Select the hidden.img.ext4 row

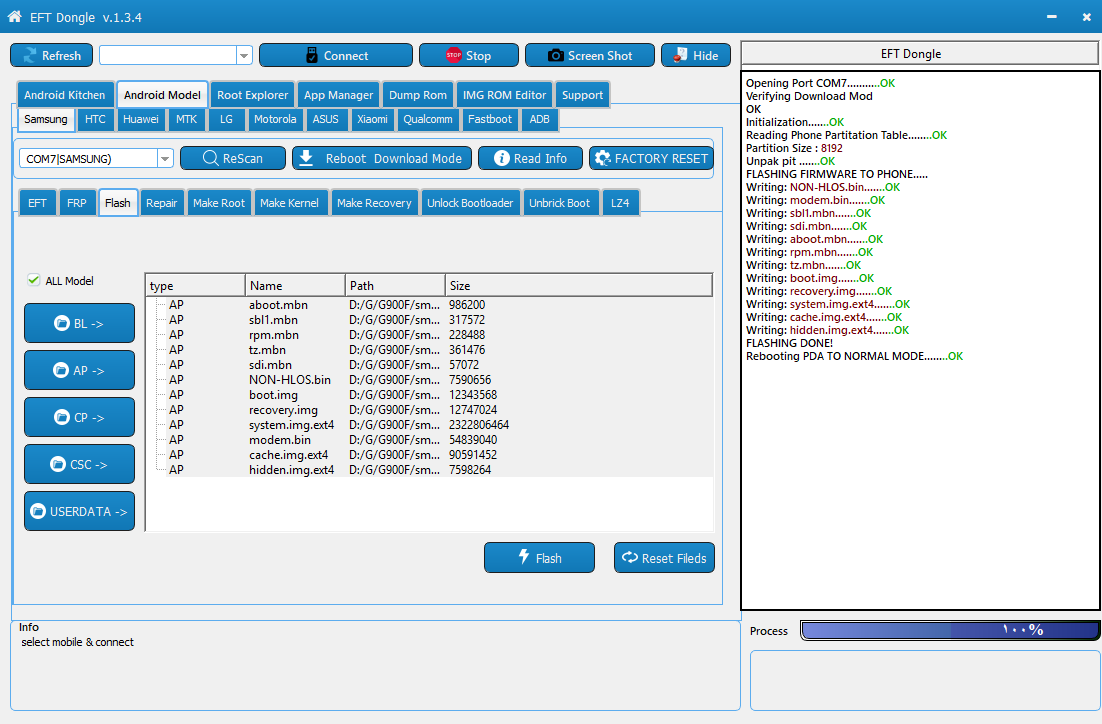click(x=429, y=470)
